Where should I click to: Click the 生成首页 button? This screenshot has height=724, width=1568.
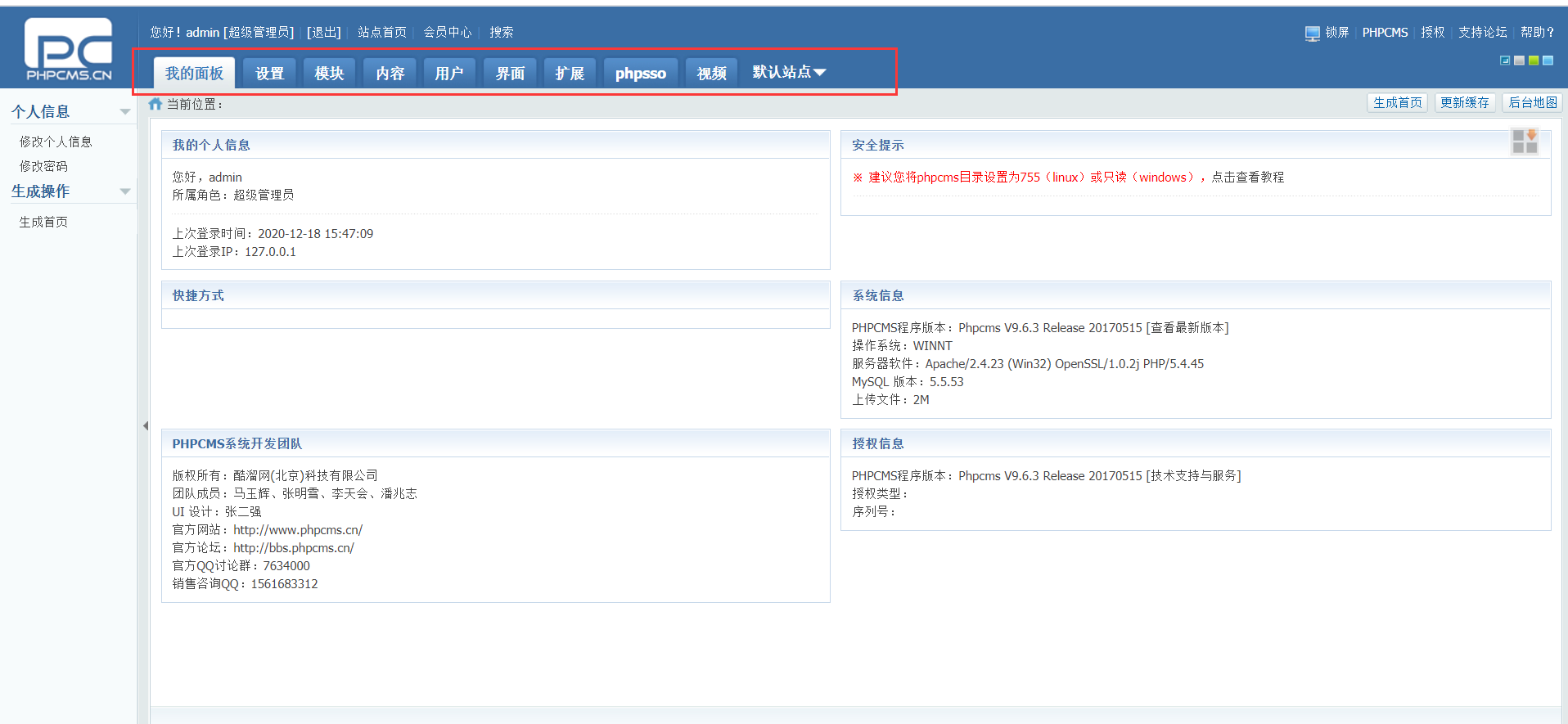tap(1397, 102)
